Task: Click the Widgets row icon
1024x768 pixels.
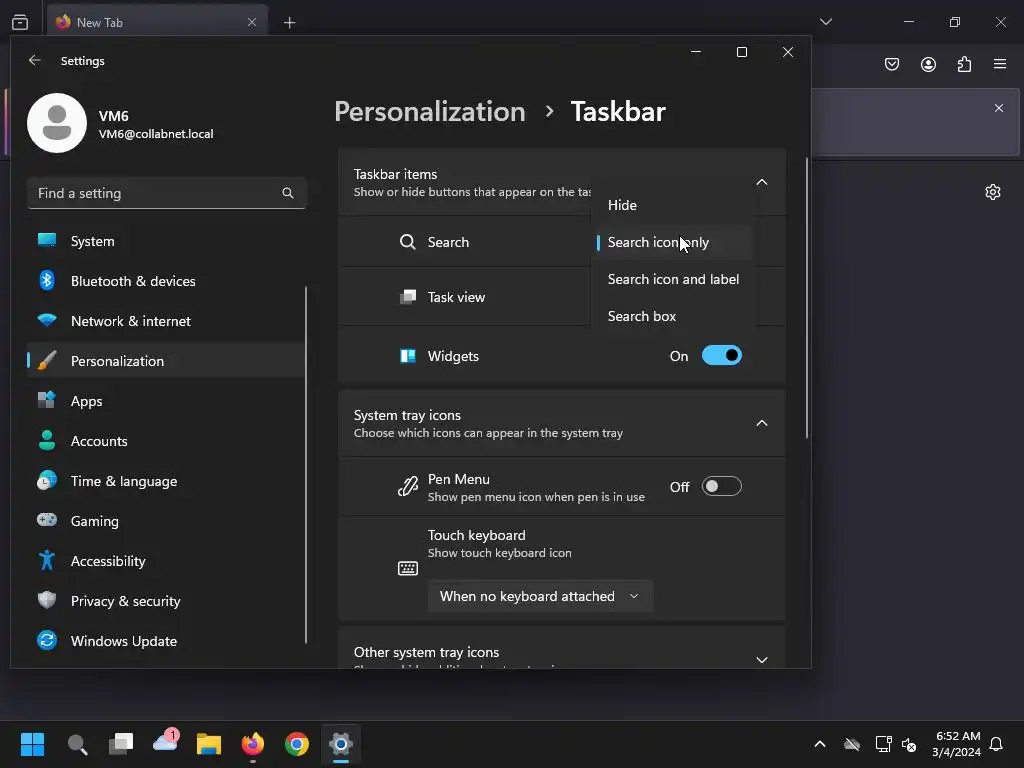Action: pyautogui.click(x=408, y=356)
